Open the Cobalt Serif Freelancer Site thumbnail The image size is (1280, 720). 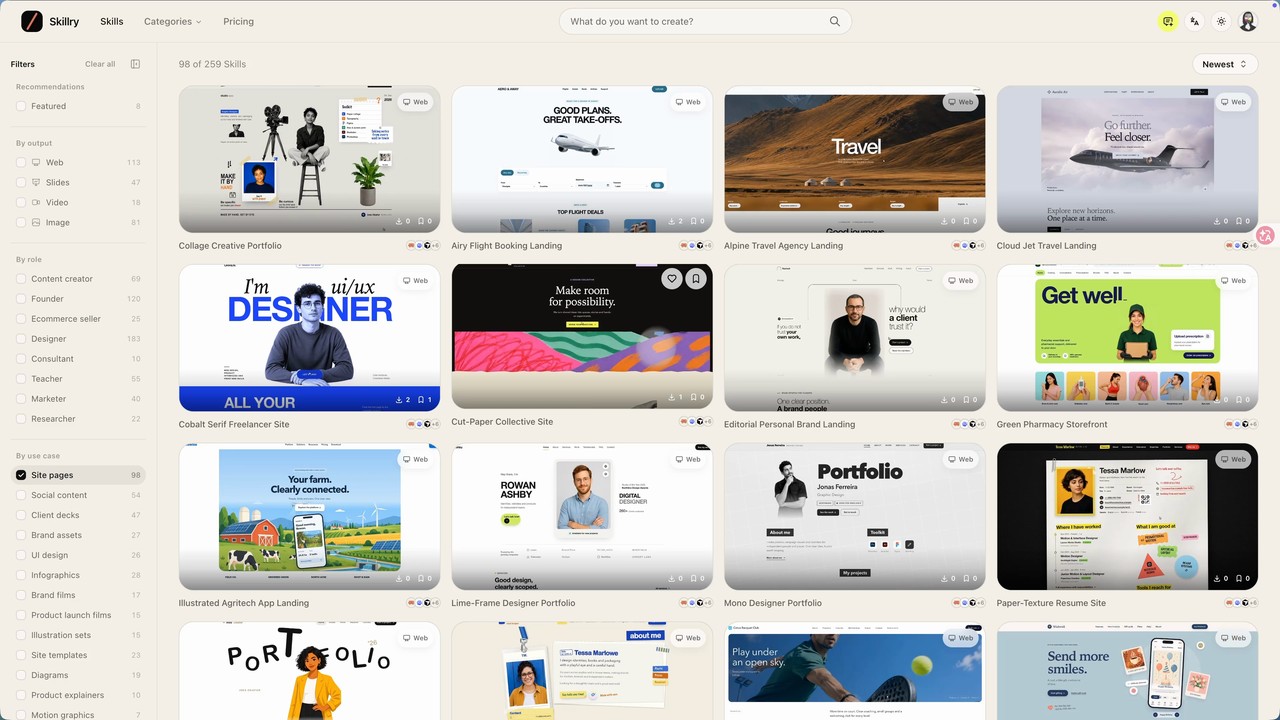tap(310, 338)
